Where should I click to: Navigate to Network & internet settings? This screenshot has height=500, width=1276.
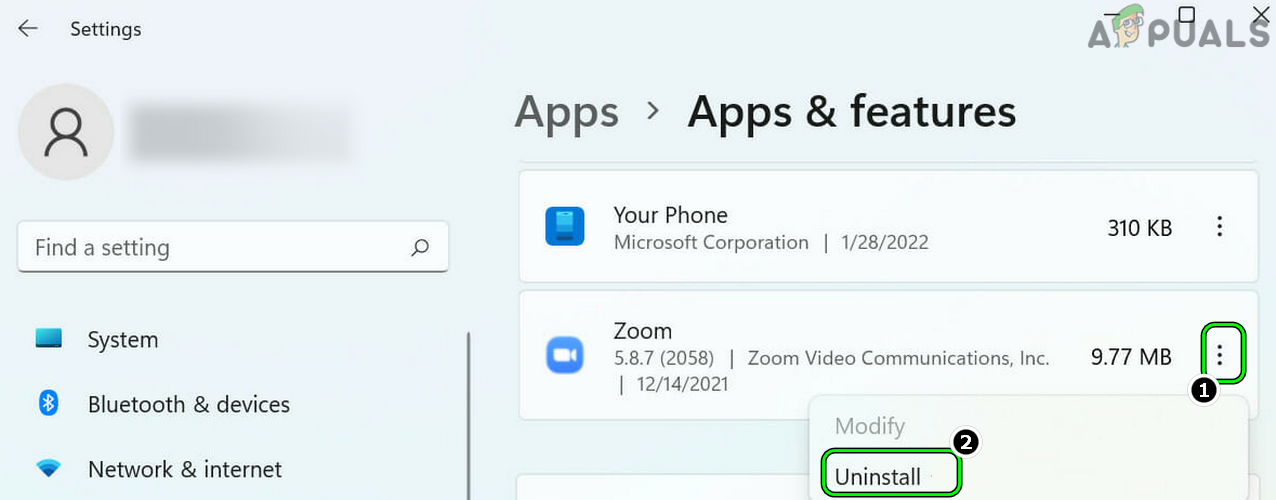(x=184, y=469)
